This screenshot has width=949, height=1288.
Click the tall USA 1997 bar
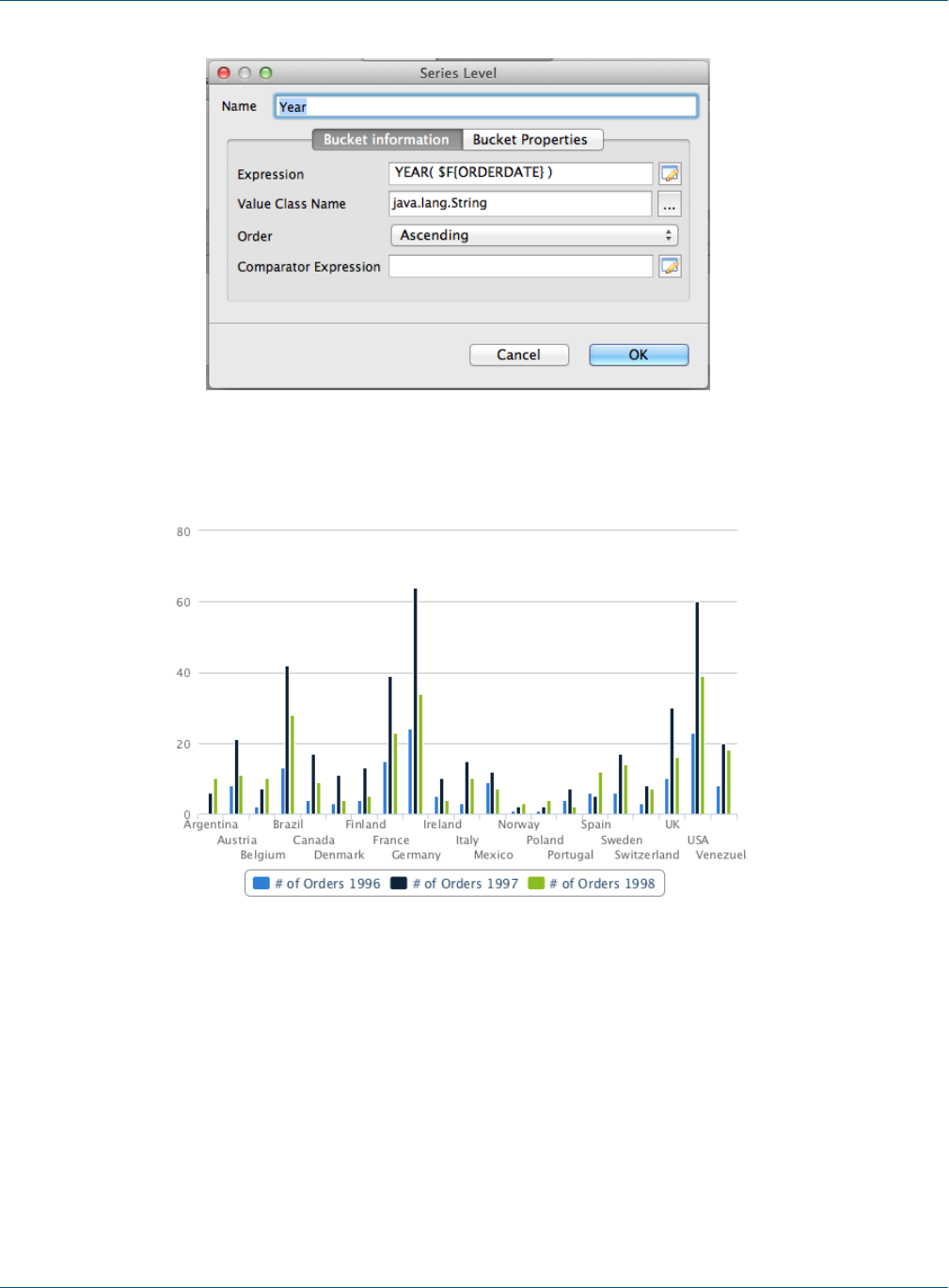coord(697,708)
